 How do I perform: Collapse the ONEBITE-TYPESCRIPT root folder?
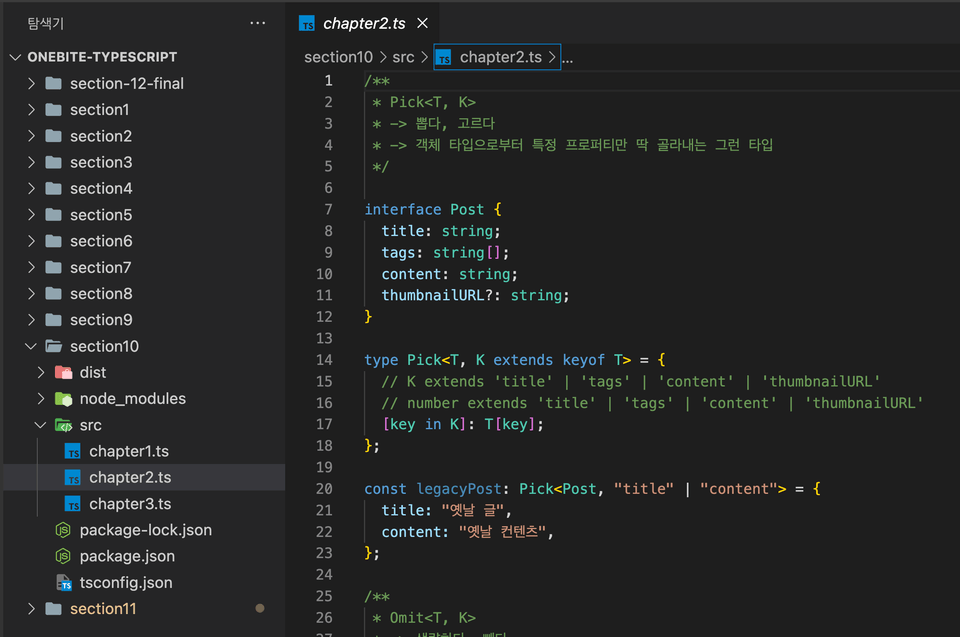15,58
